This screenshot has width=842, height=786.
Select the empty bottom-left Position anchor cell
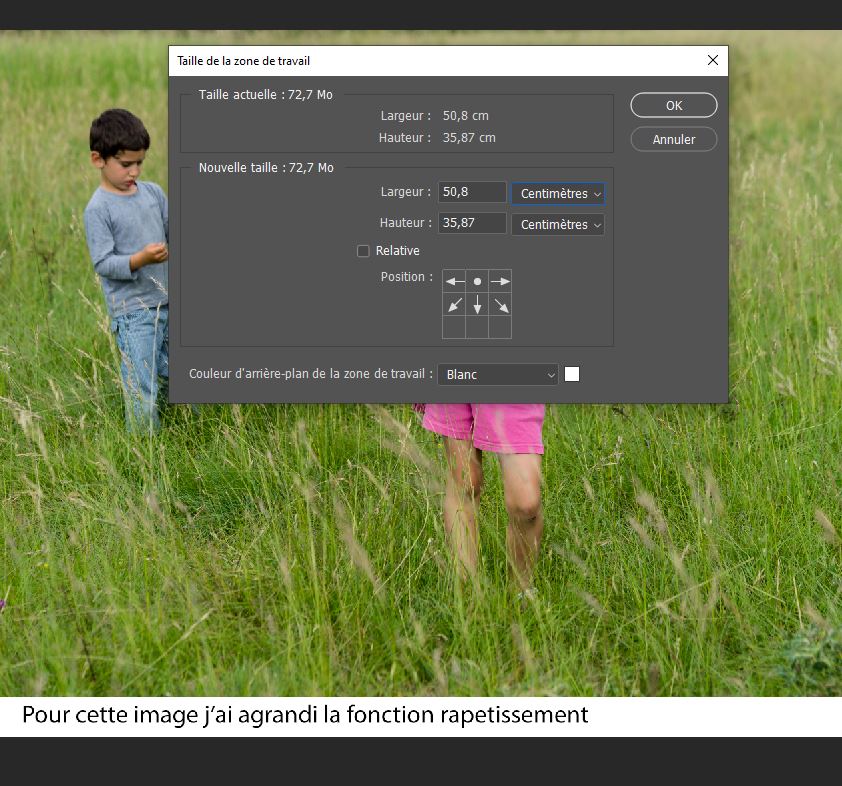pos(454,327)
